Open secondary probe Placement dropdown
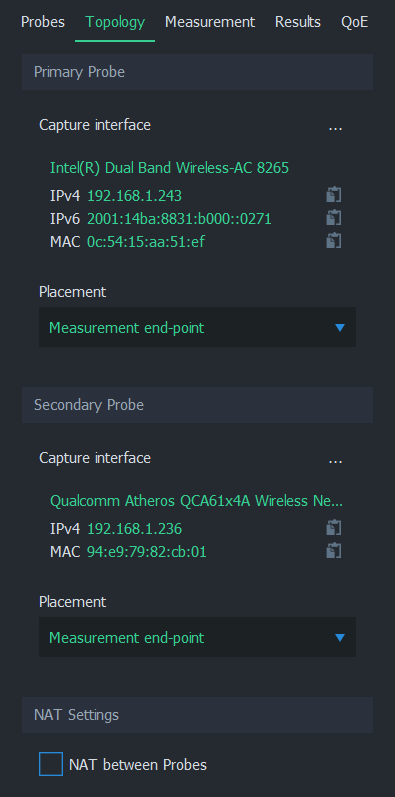Image resolution: width=395 pixels, height=797 pixels. pyautogui.click(x=197, y=637)
